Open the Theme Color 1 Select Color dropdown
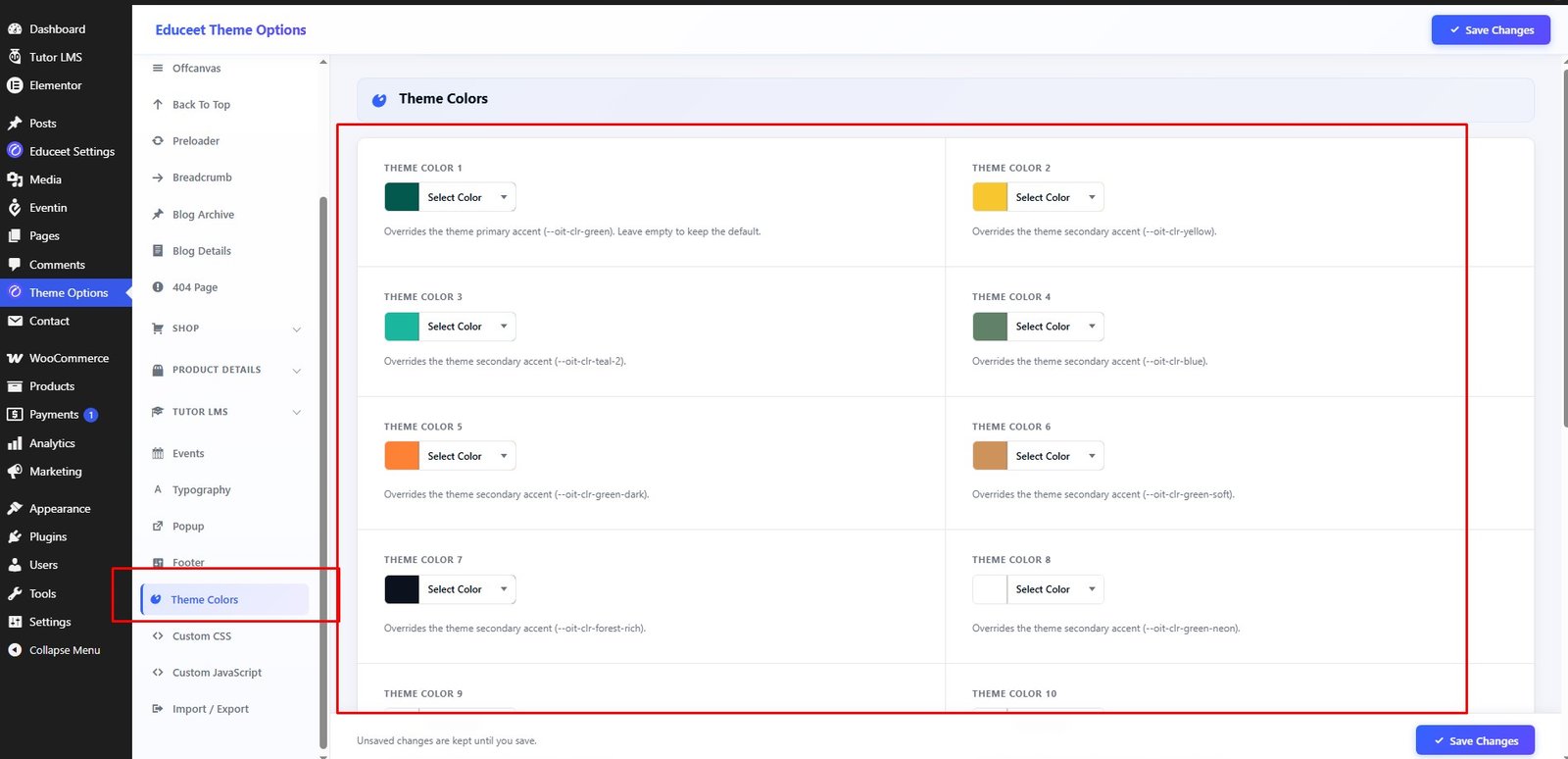 pos(467,197)
